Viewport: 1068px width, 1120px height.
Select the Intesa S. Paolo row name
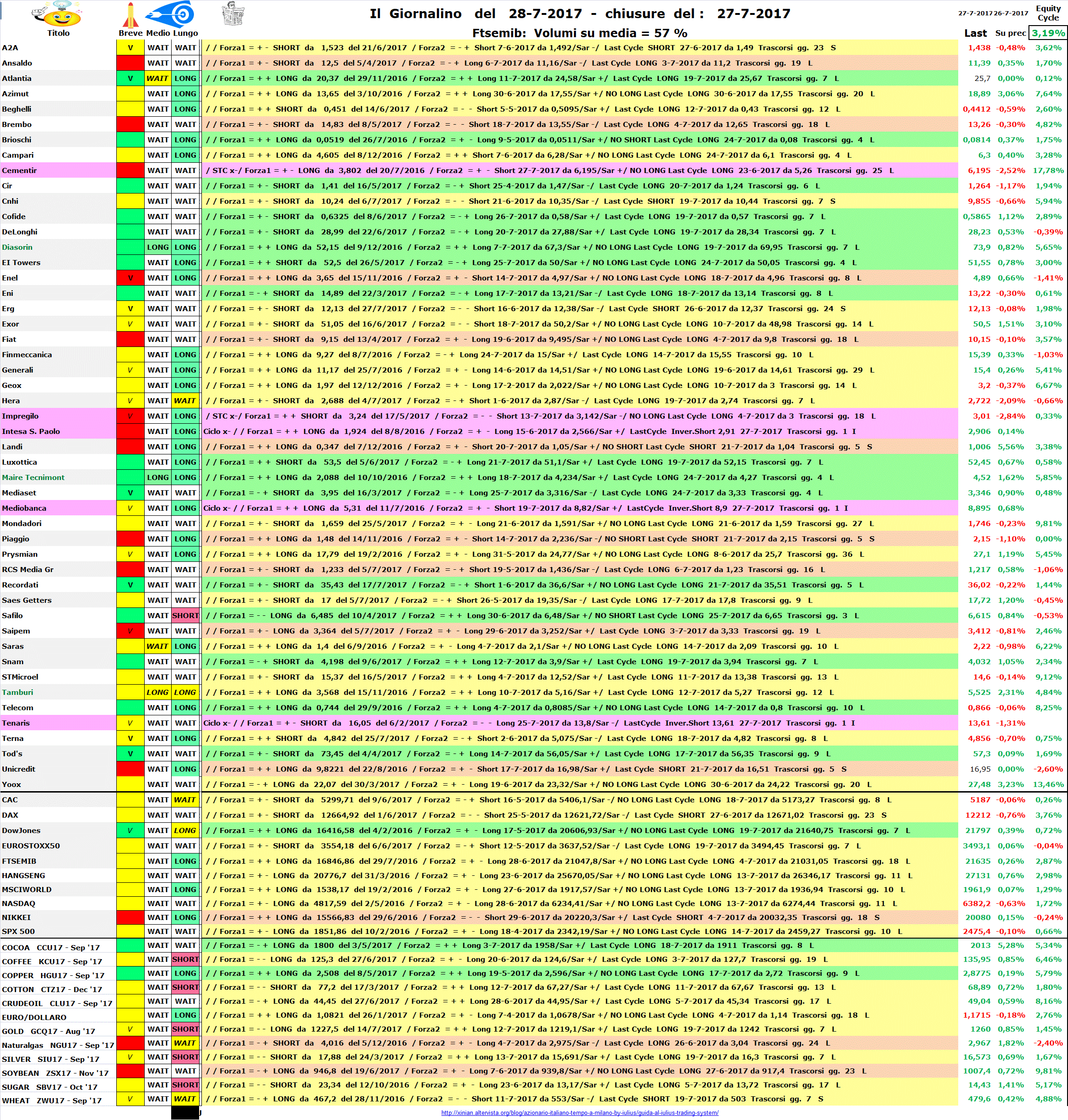tap(31, 432)
